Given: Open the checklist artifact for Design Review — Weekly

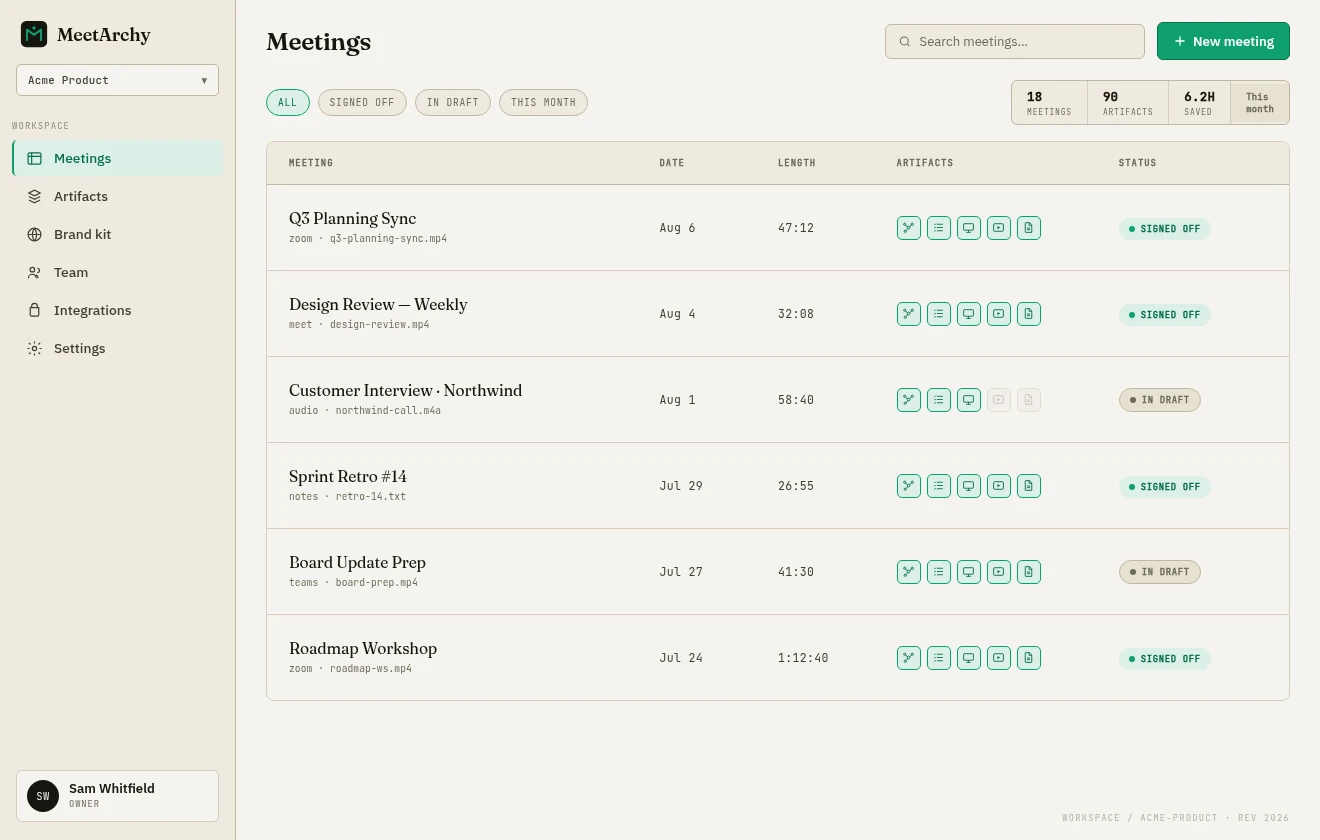Looking at the screenshot, I should pyautogui.click(x=939, y=314).
